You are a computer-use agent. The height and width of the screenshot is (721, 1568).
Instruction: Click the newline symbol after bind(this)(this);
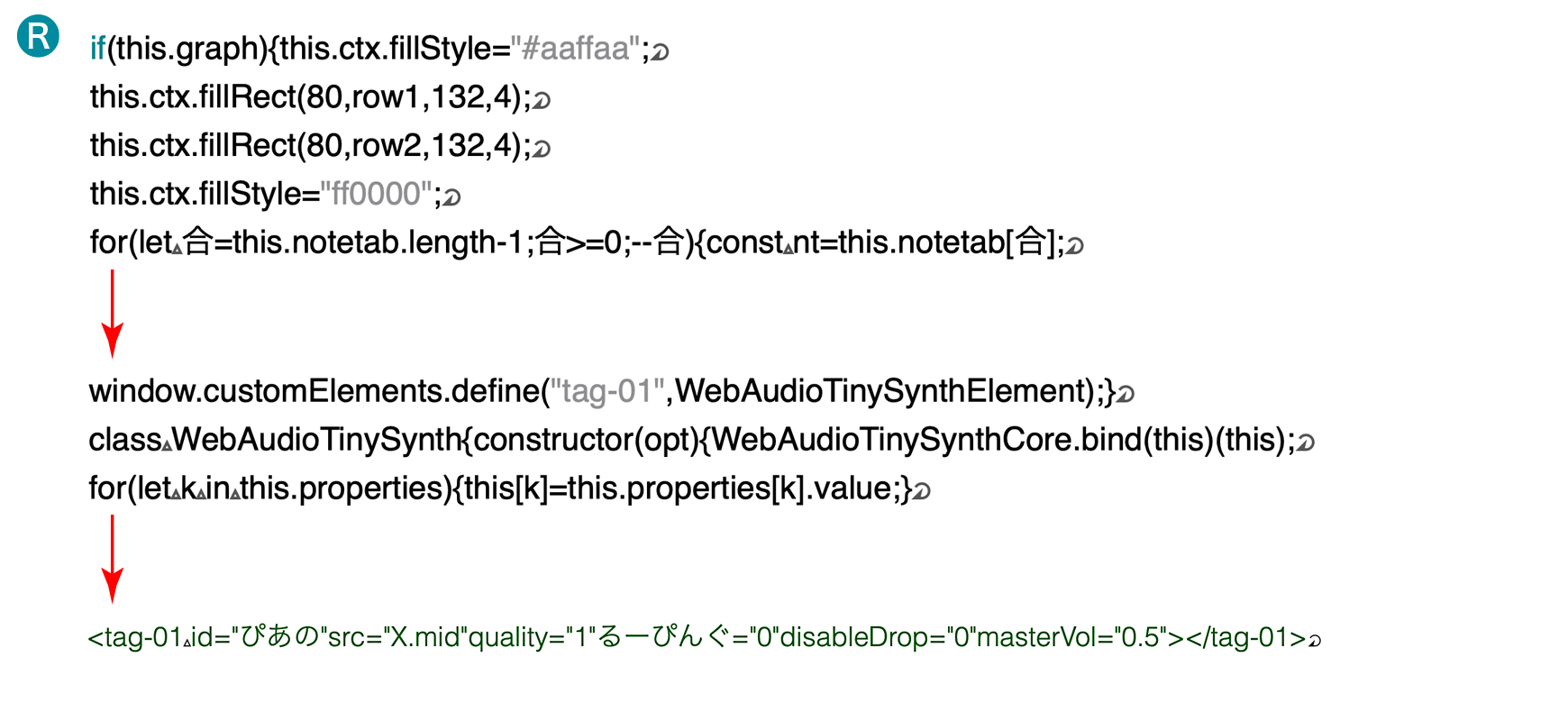click(1305, 443)
